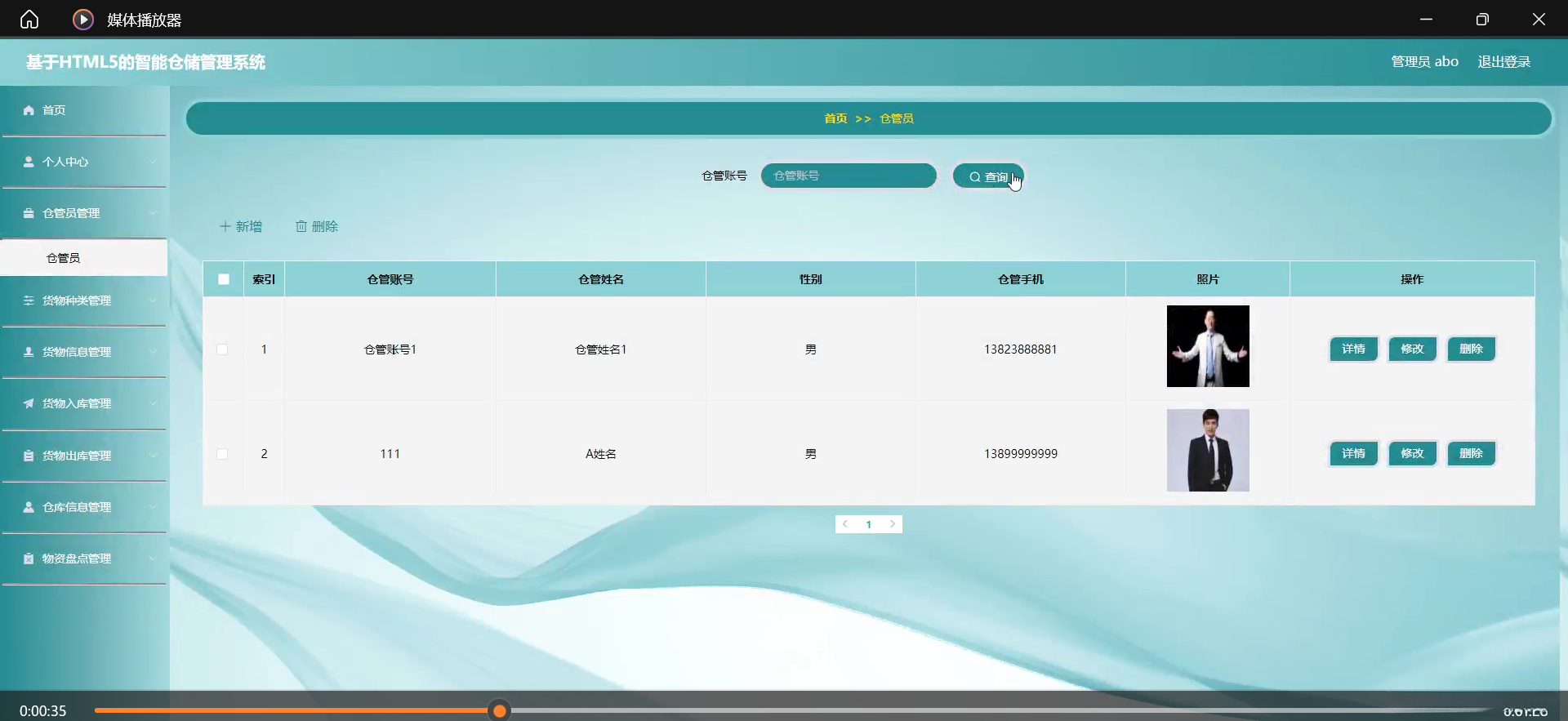Open the 货物种类管理 sidebar menu

pos(84,300)
